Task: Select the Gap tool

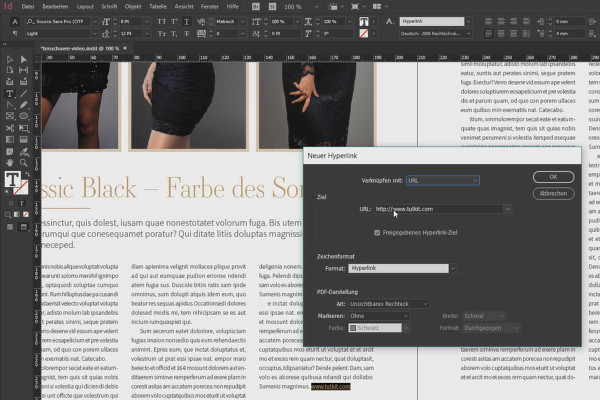Action: pyautogui.click(x=24, y=70)
